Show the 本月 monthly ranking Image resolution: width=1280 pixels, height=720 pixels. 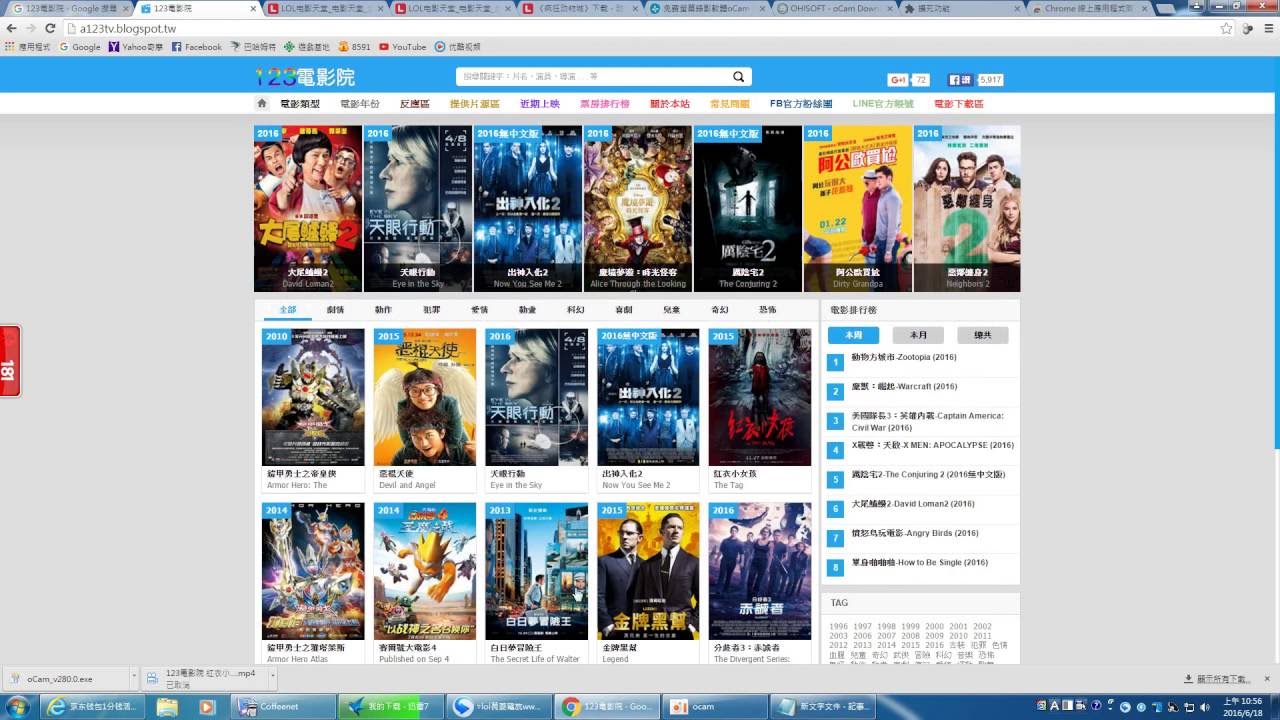[x=918, y=335]
